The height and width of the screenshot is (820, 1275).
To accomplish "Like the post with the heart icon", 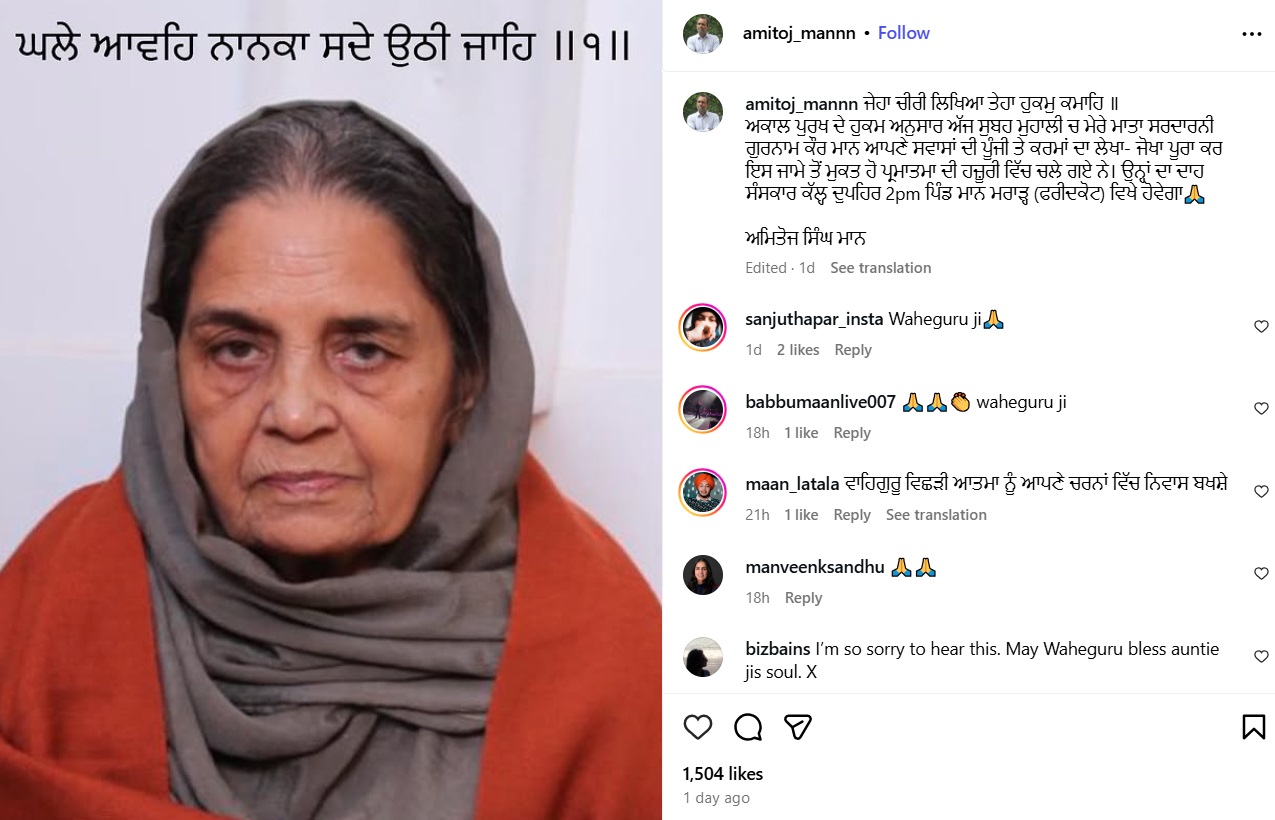I will pyautogui.click(x=698, y=727).
